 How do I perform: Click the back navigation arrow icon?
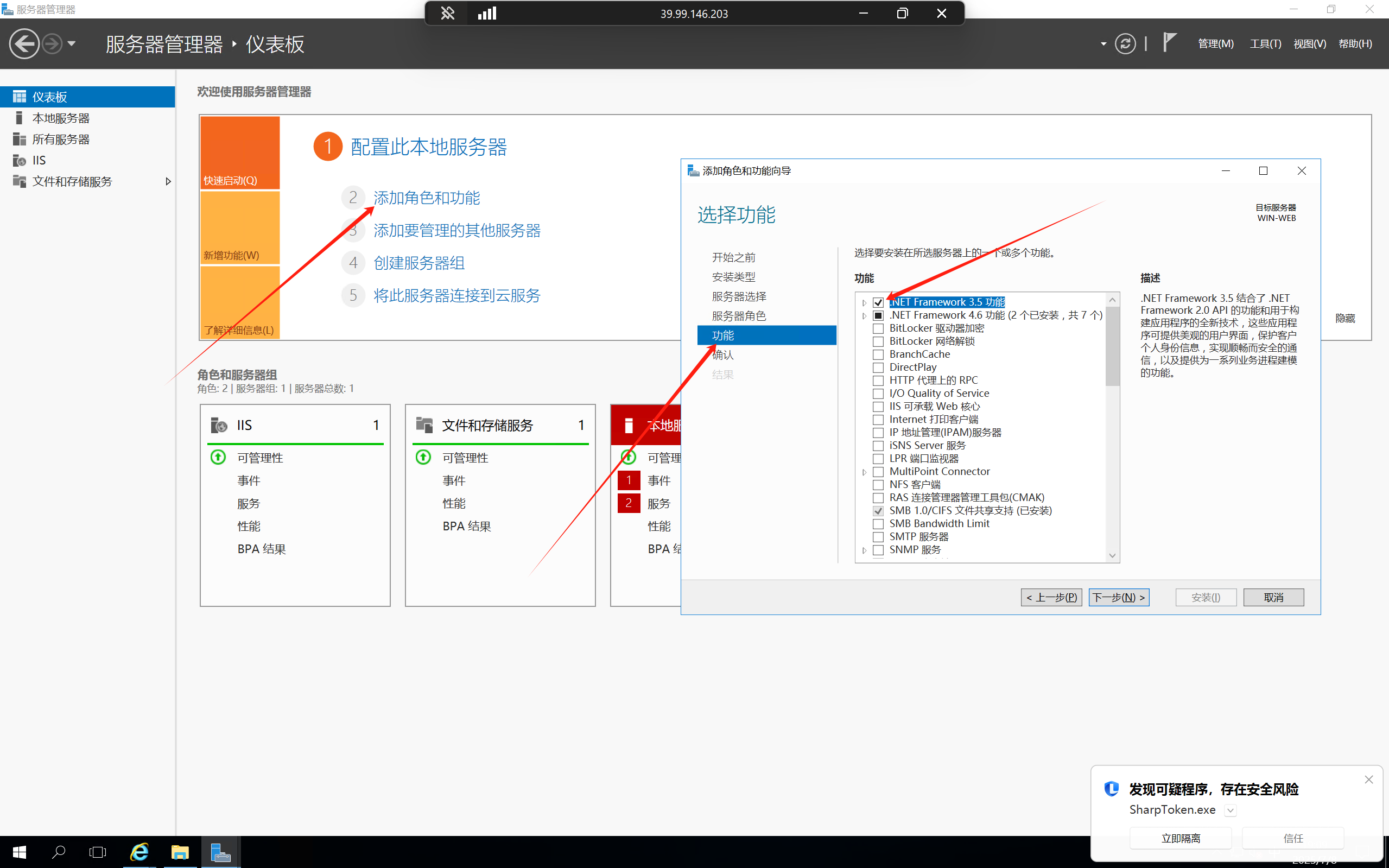24,43
